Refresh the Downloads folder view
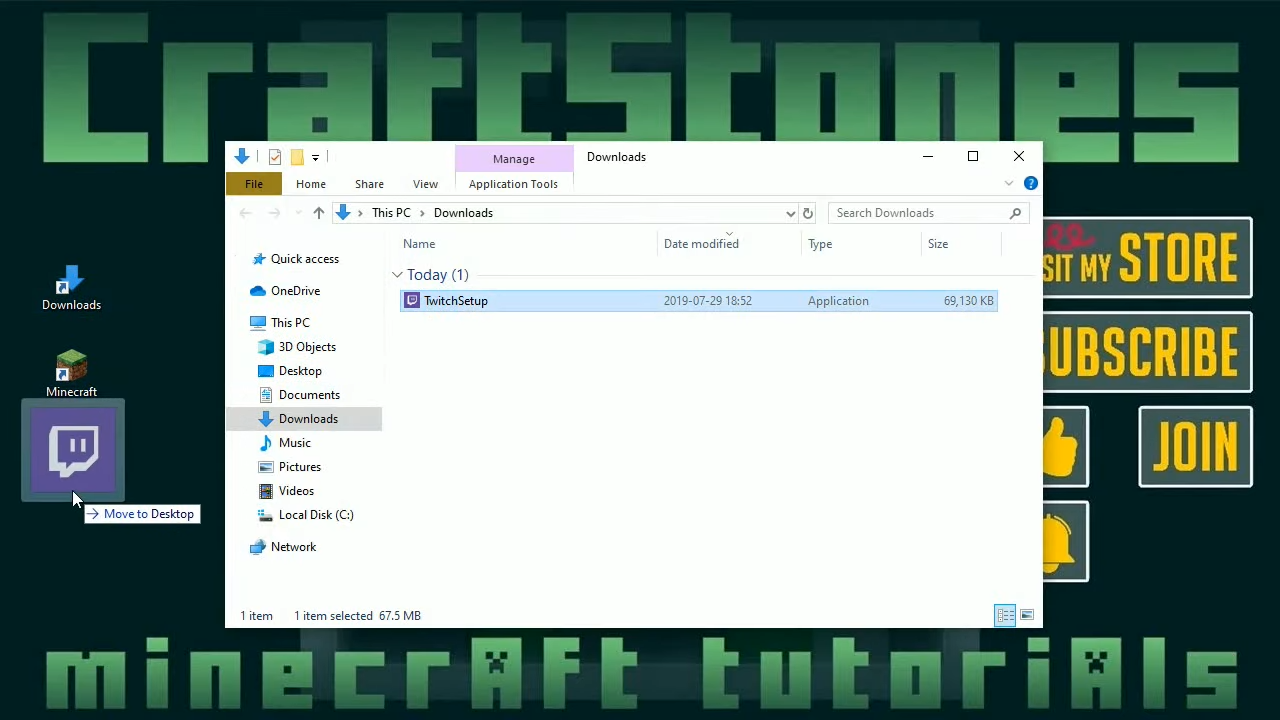Screen dimensions: 1280x720 pyautogui.click(x=808, y=213)
